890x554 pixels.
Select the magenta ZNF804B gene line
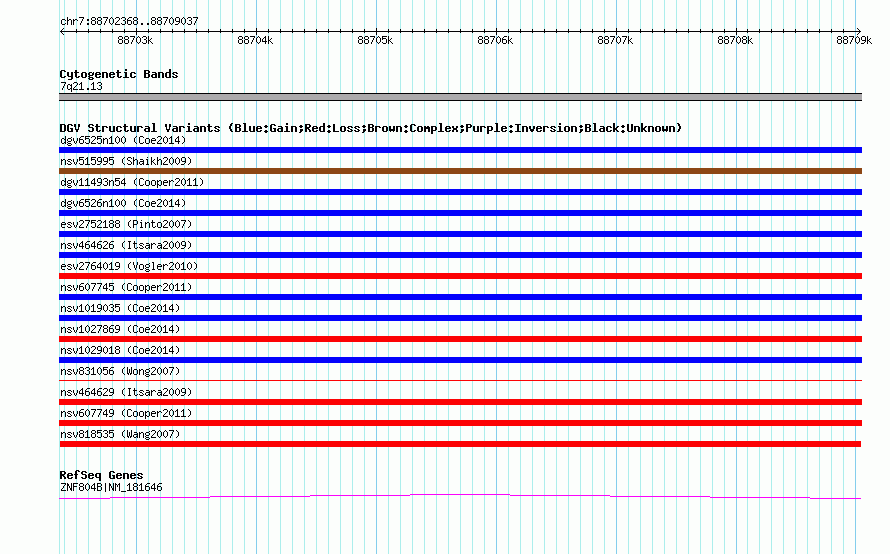coord(460,497)
